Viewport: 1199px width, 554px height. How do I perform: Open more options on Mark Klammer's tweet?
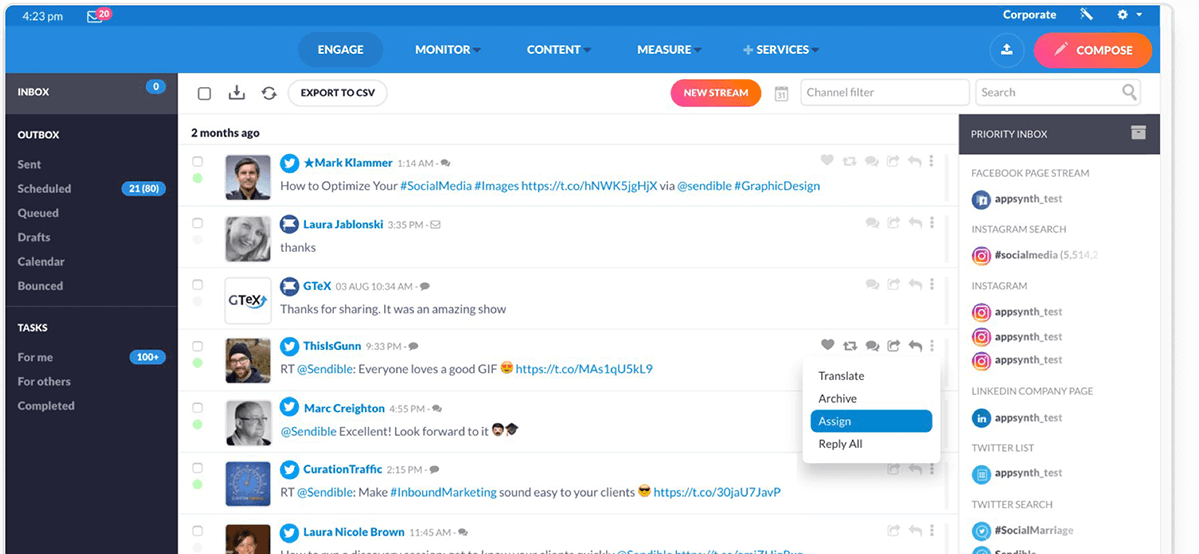coord(931,161)
